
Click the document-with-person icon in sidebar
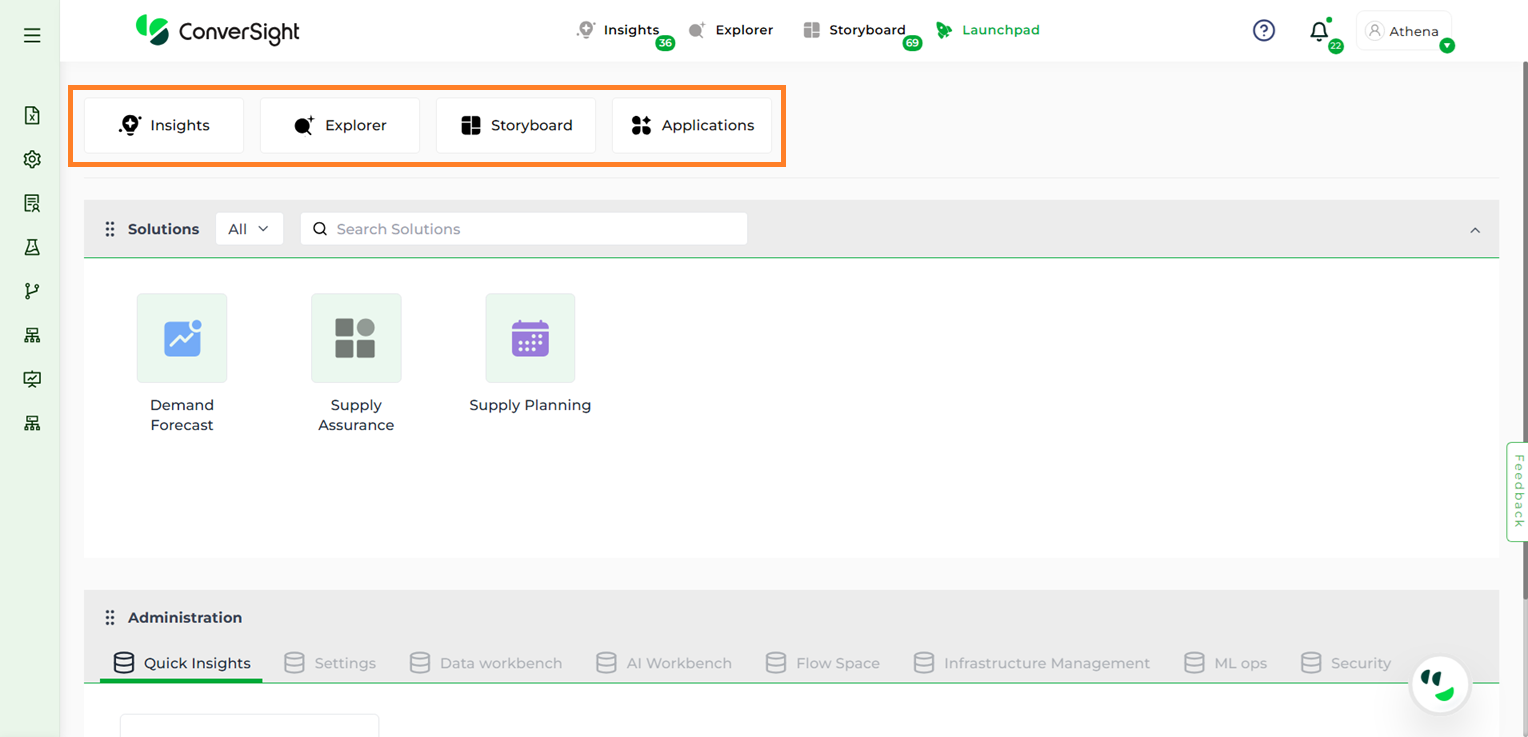(31, 203)
